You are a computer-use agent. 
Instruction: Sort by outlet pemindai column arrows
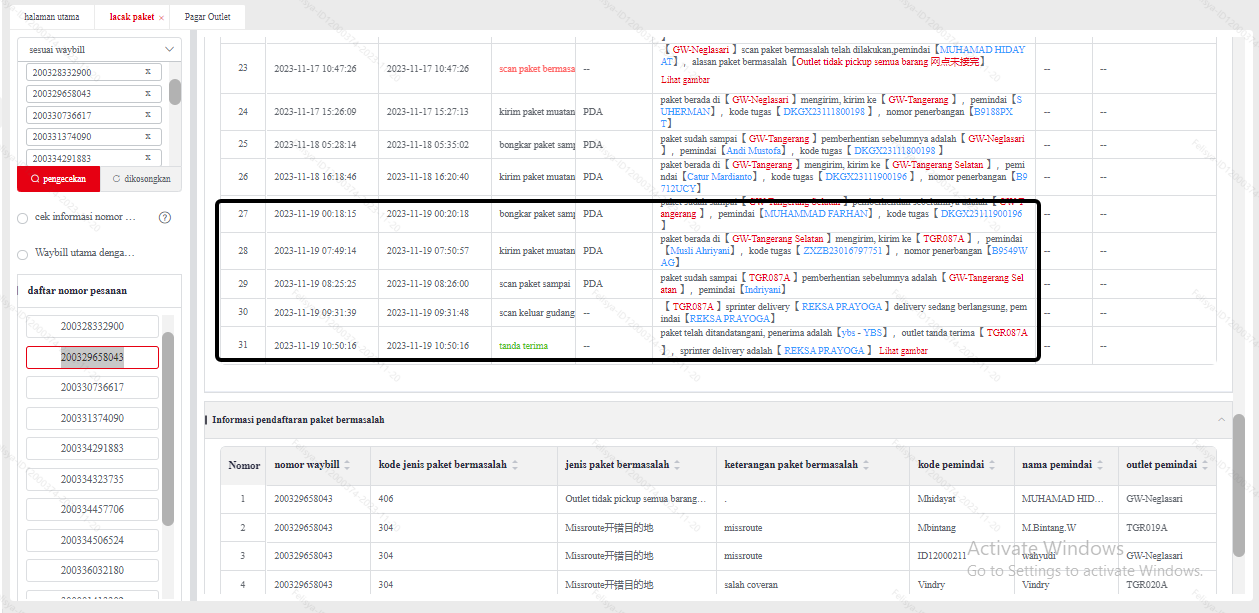point(1206,465)
